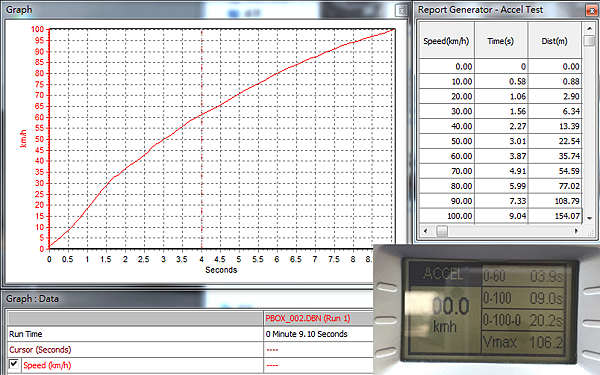Click the red cursor line at 4 seconds

[x=202, y=139]
